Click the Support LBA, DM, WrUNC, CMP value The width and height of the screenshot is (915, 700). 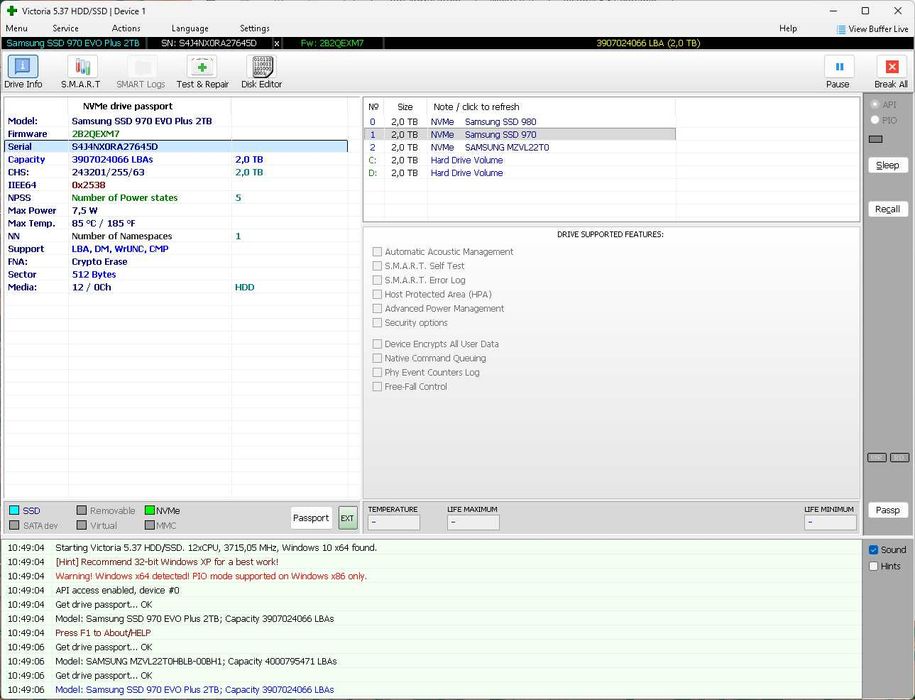[120, 249]
